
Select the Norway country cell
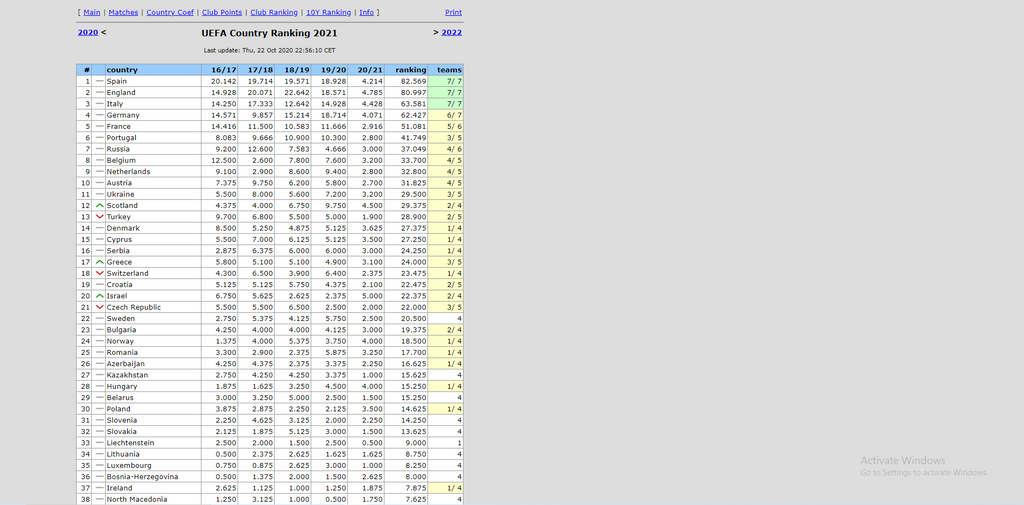pyautogui.click(x=153, y=341)
